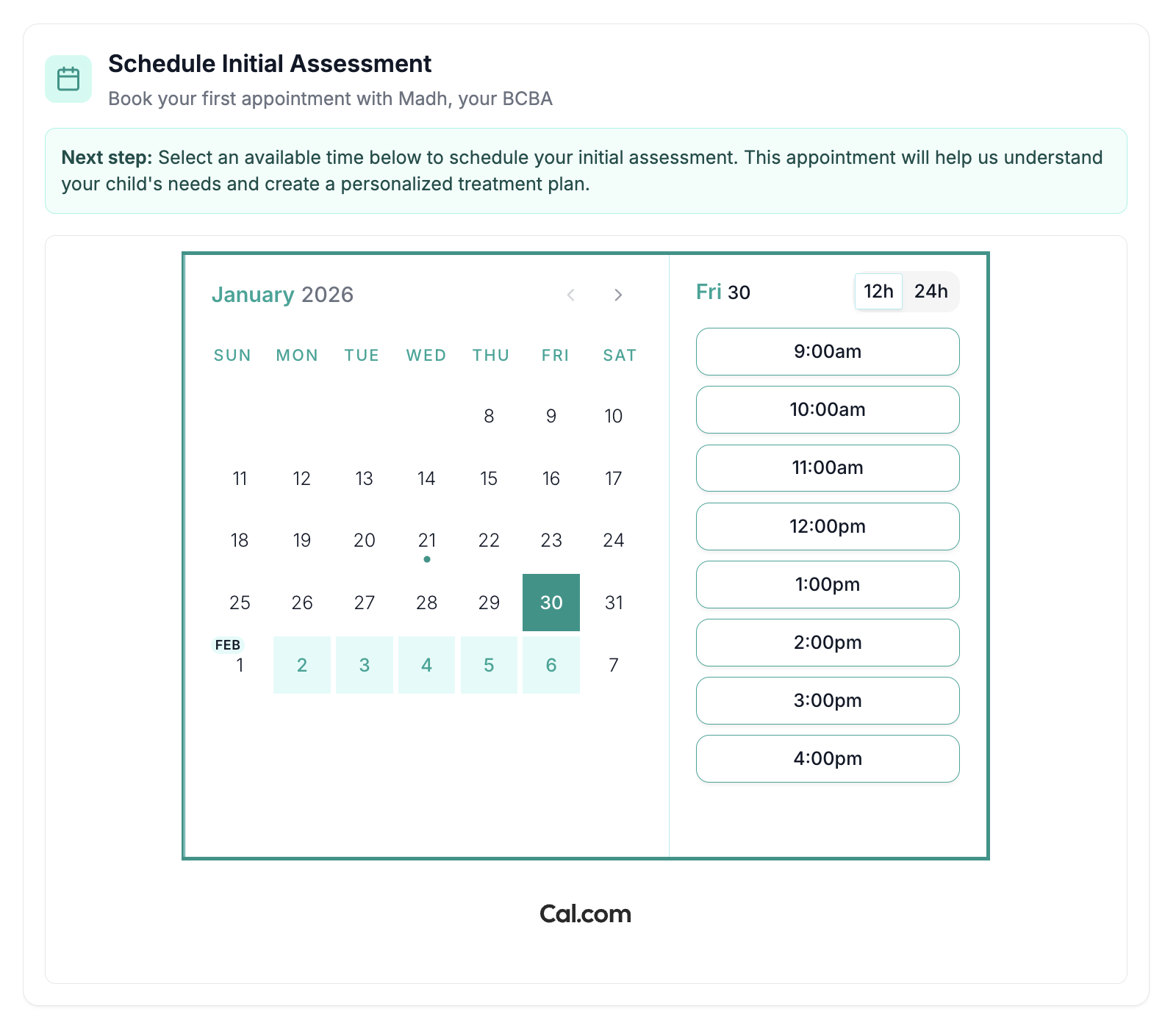Select the 1:00pm slot
The height and width of the screenshot is (1017, 1176).
(x=828, y=584)
